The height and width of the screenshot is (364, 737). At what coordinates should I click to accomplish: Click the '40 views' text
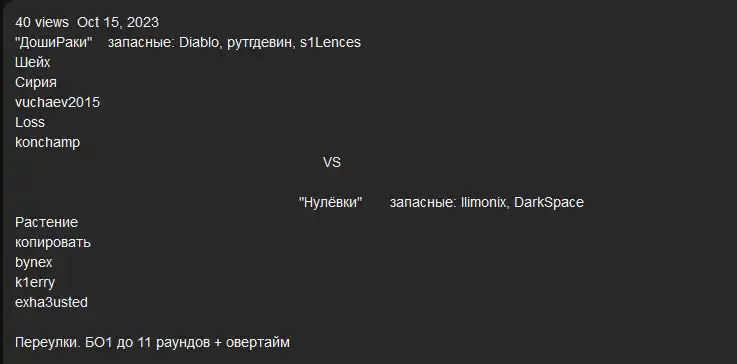(x=42, y=22)
